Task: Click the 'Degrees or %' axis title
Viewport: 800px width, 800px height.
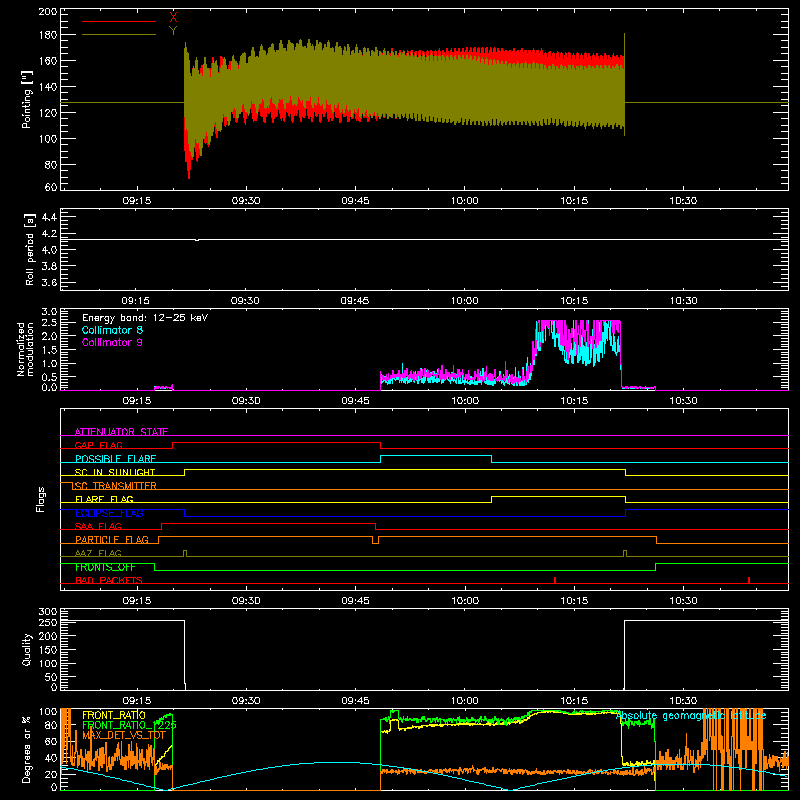Action: tap(27, 749)
